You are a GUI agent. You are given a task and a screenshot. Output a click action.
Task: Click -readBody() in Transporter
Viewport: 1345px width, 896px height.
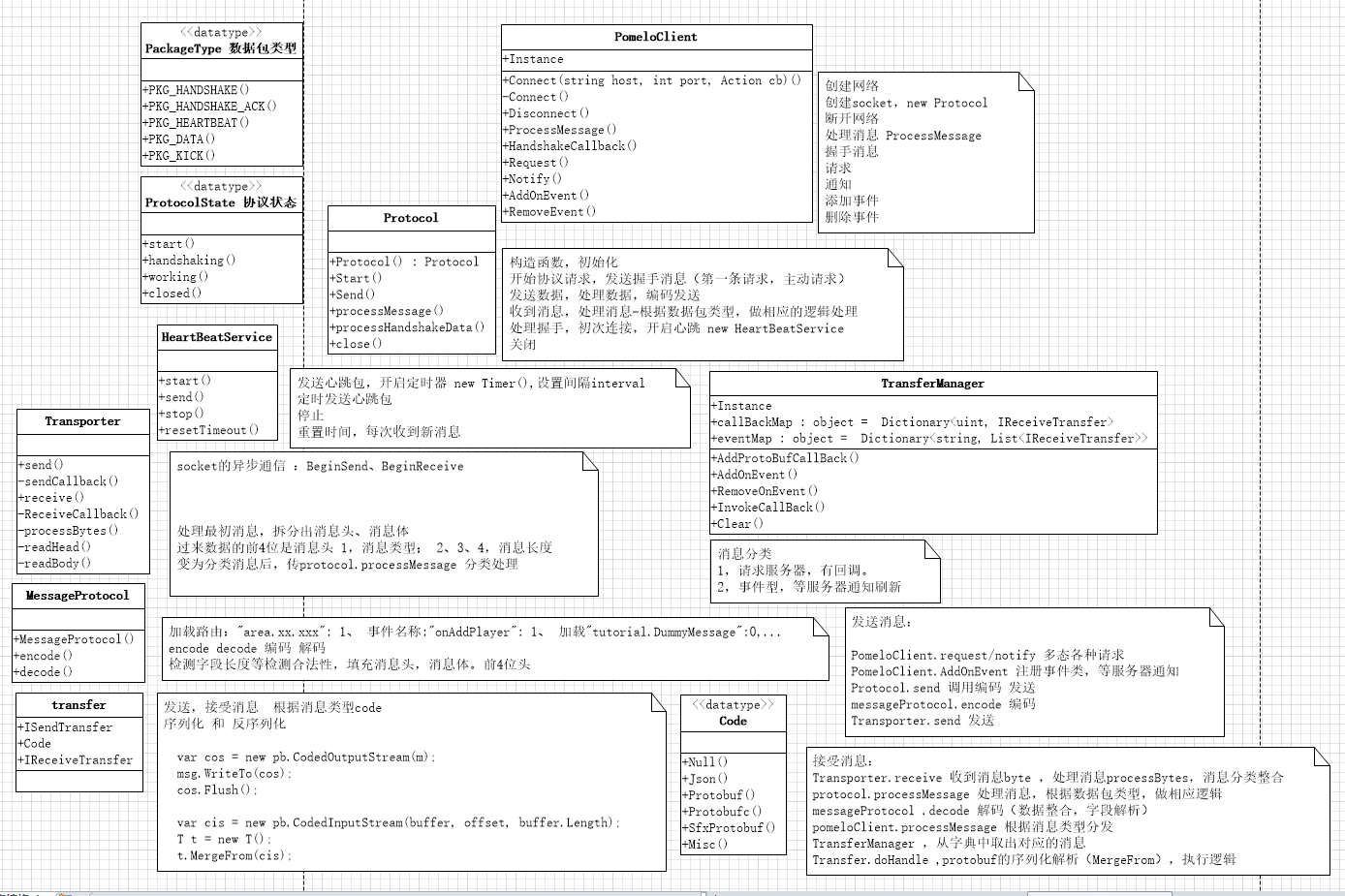point(55,564)
